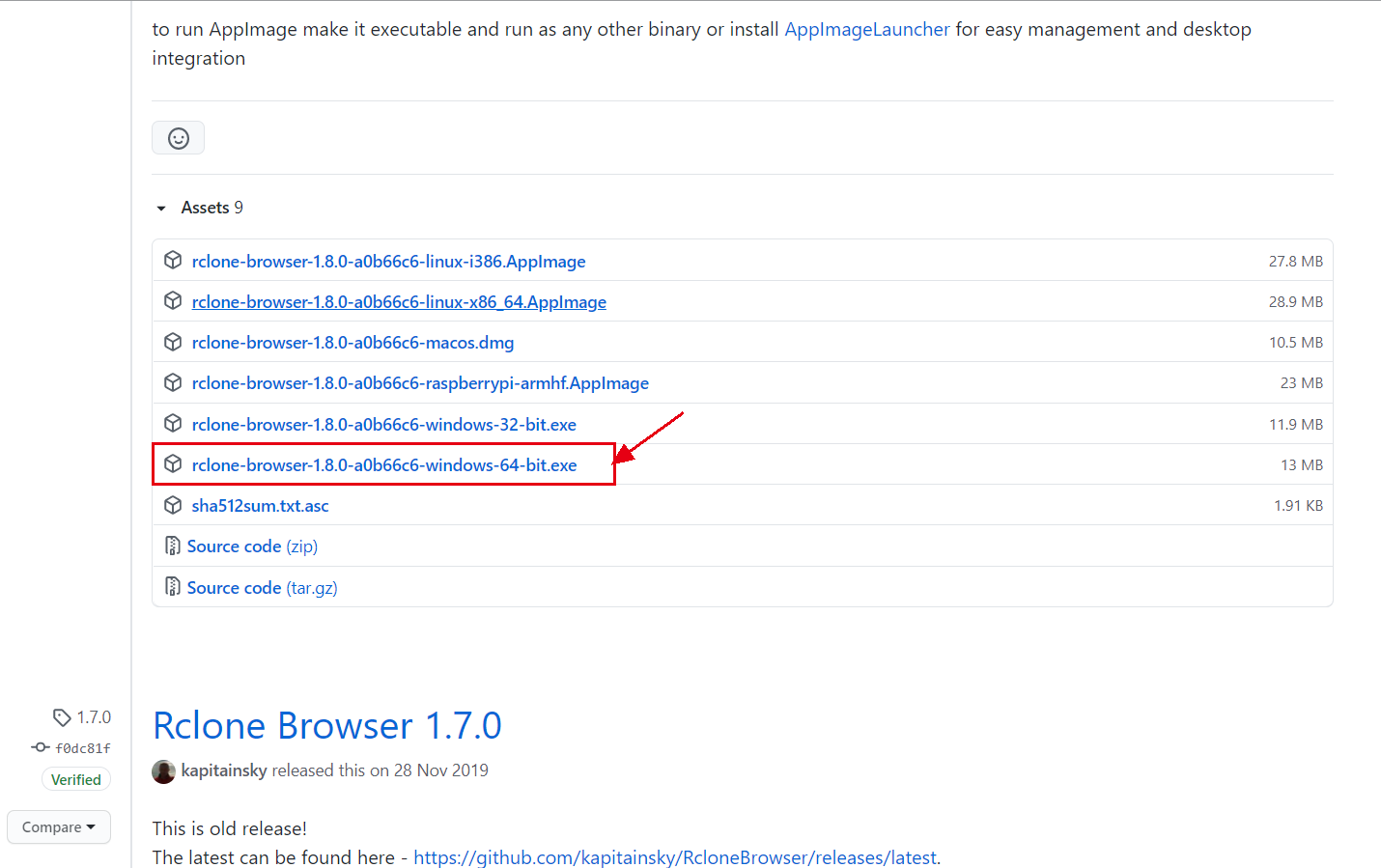Screen dimensions: 1381x868
Task: Open Rclone Browser 1.7.0 release title
Action: (327, 725)
